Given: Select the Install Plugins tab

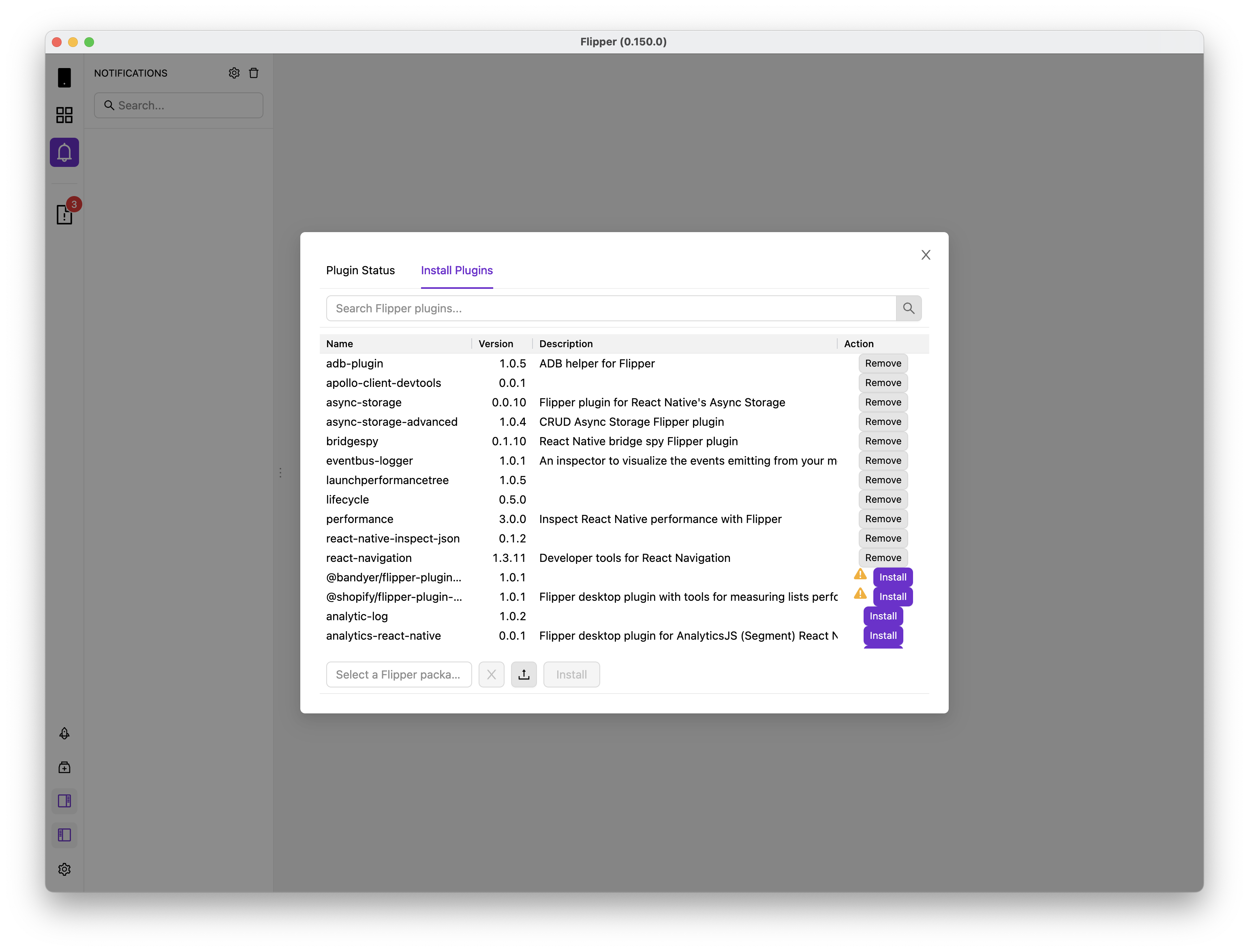Looking at the screenshot, I should click(456, 270).
